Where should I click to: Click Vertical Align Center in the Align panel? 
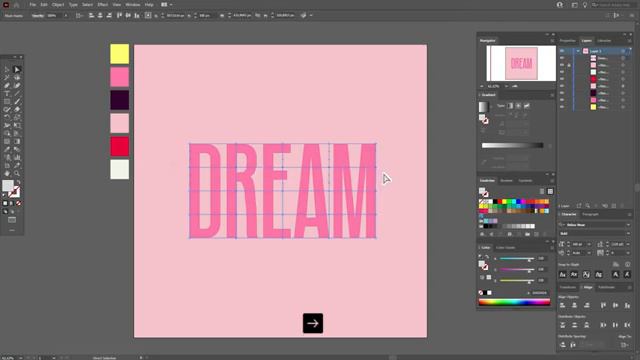(x=615, y=305)
